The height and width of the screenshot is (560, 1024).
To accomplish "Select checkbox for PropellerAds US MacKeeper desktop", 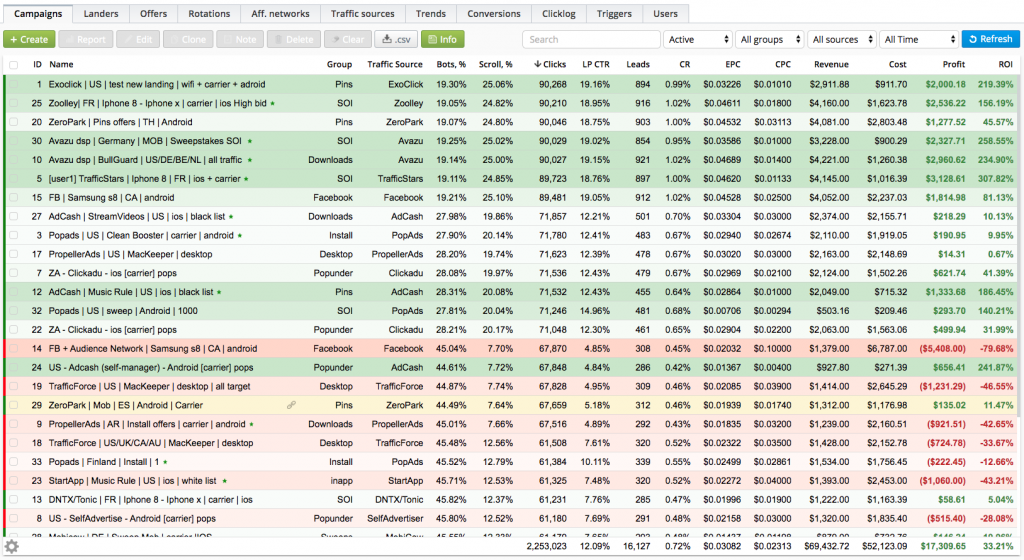I will click(x=14, y=255).
